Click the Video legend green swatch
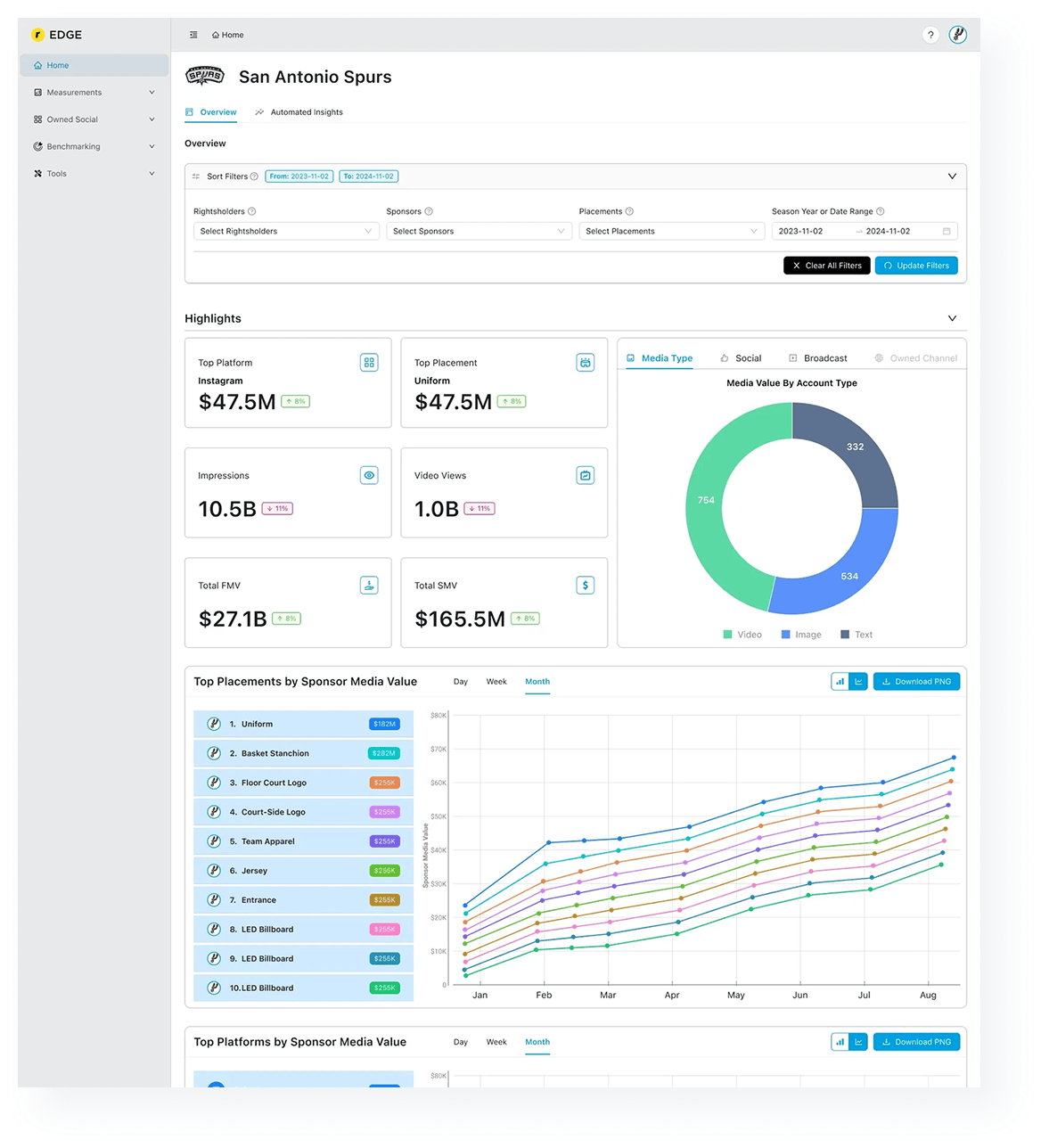Viewport: 1041px width, 1148px height. [x=728, y=635]
